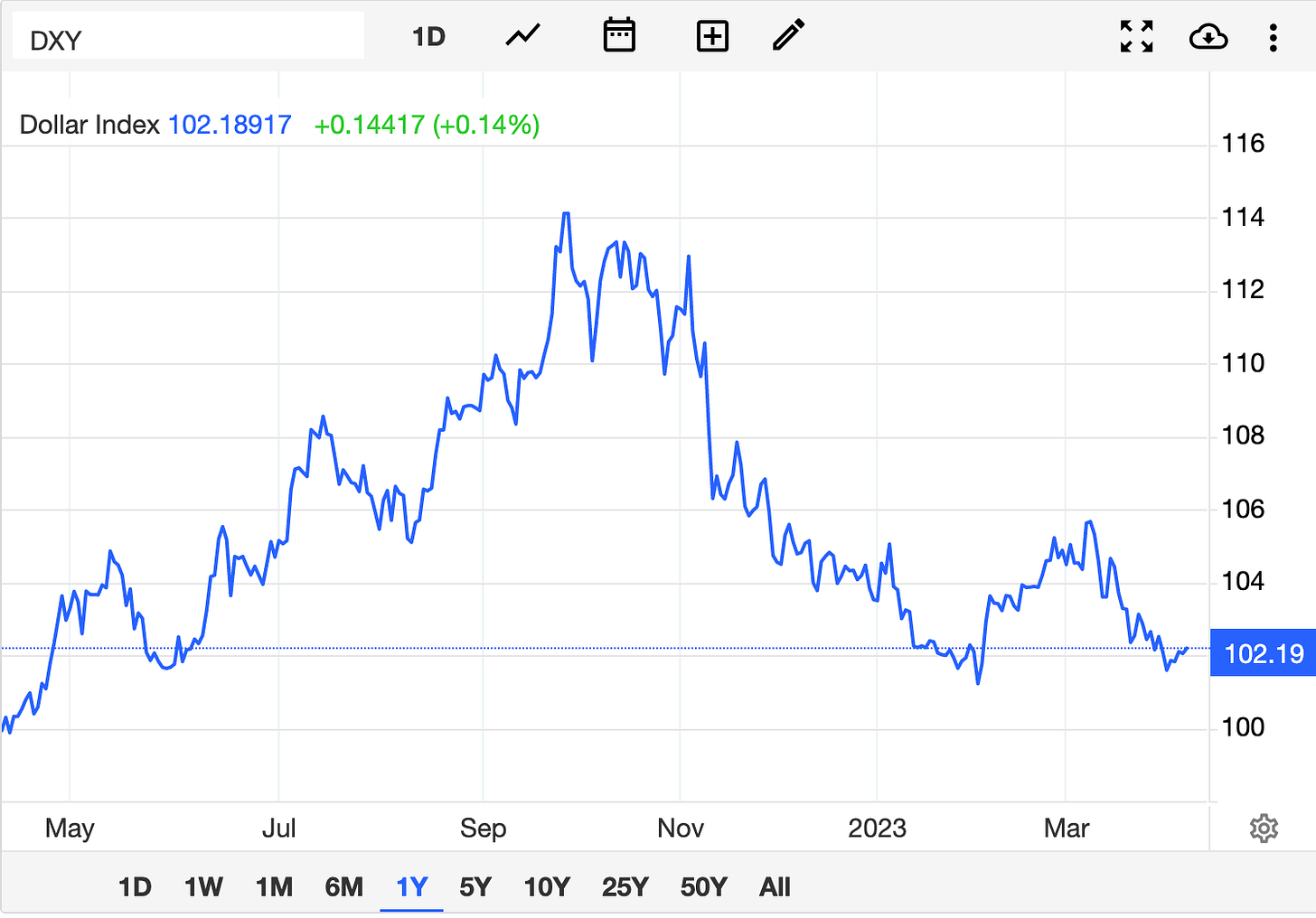Open the calendar date range picker
1316x918 pixels.
click(619, 35)
